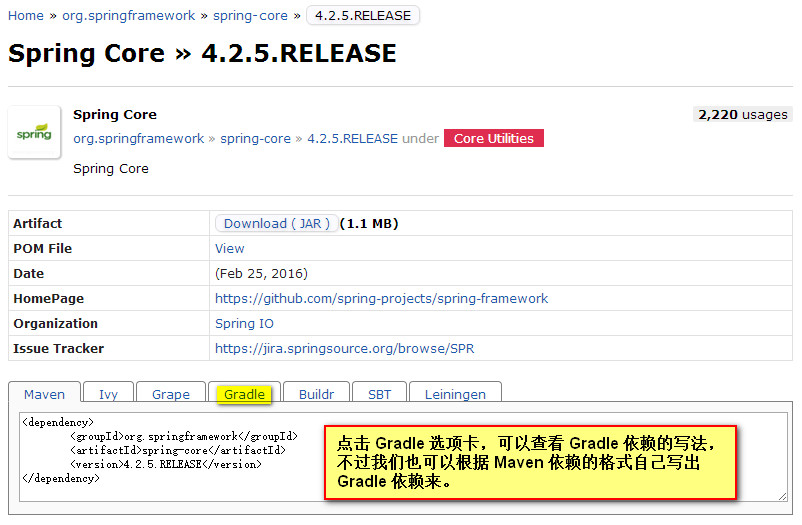Click the '(1.1 MB)' size text
Viewport: 802px width, 525px height.
click(369, 223)
